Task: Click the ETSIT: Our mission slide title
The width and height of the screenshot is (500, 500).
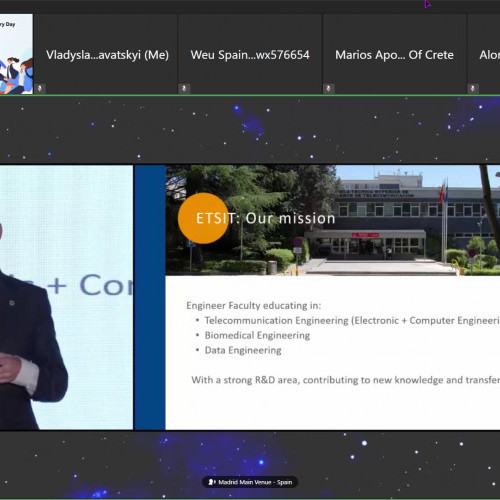Action: [265, 218]
